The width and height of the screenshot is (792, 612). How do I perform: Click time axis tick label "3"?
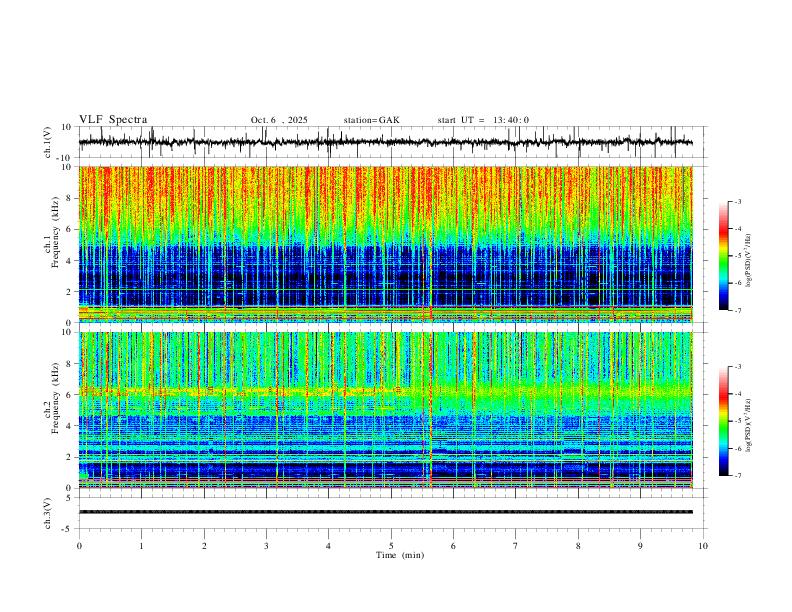click(x=266, y=546)
